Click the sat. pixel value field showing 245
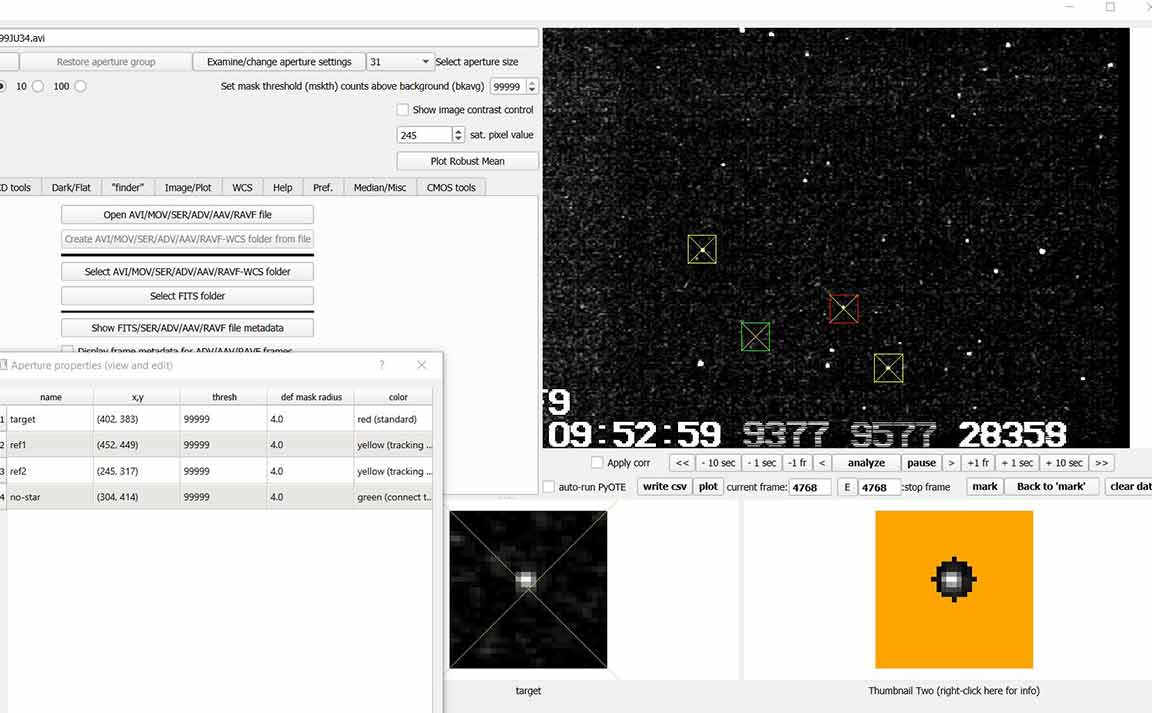 point(425,135)
